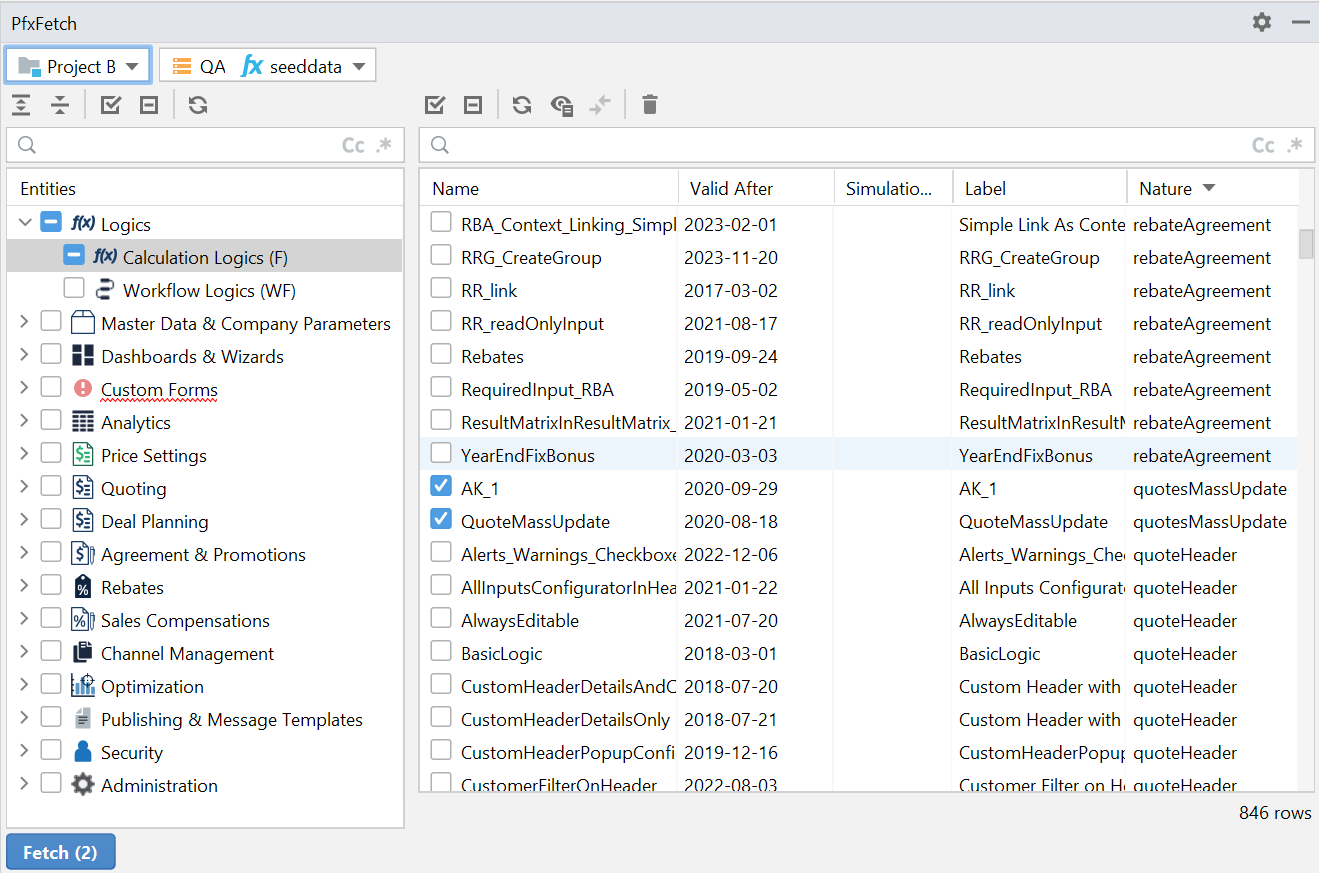The width and height of the screenshot is (1319, 873).
Task: Reload the table rows with refresh icon
Action: click(x=522, y=105)
